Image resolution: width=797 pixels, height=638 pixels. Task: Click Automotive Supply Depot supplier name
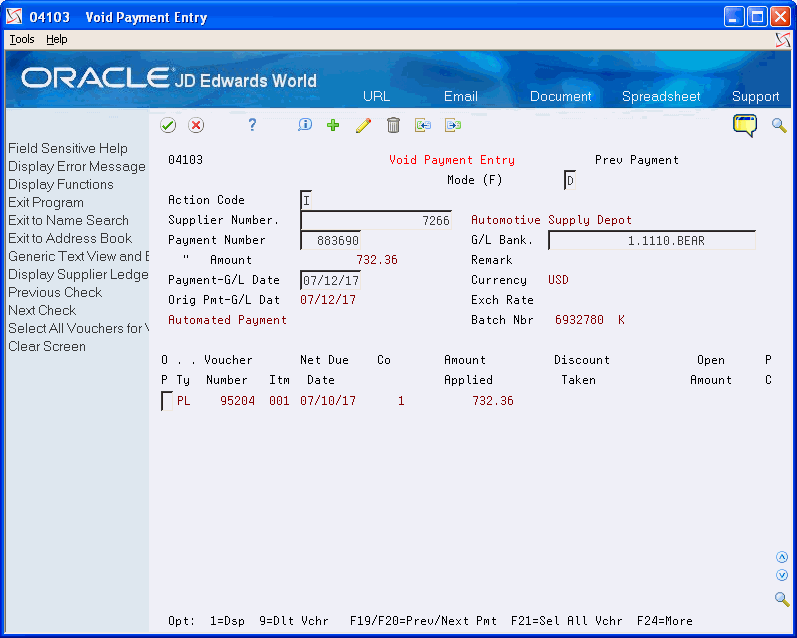point(551,220)
